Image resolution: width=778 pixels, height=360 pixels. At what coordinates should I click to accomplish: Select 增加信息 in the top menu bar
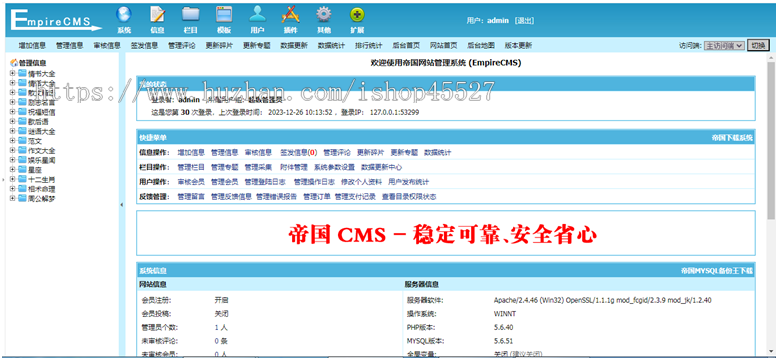click(x=32, y=46)
